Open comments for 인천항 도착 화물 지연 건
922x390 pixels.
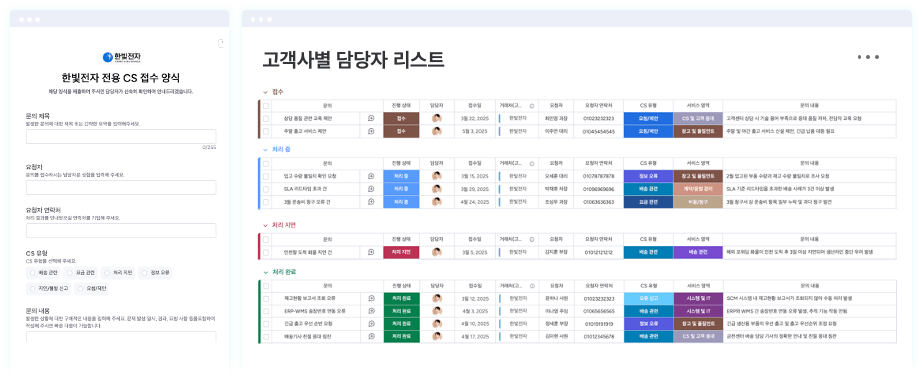[x=371, y=252]
